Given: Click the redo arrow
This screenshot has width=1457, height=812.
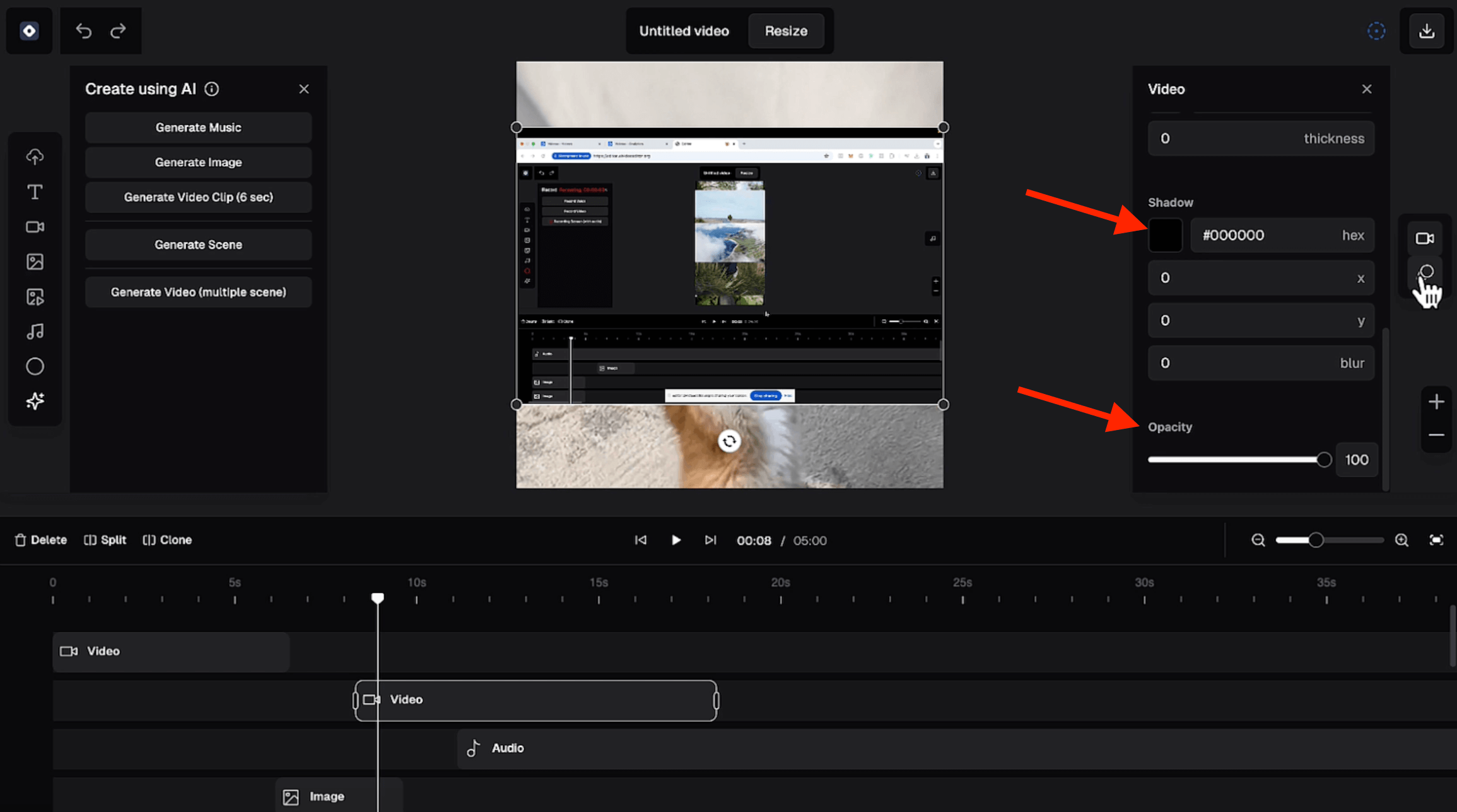Looking at the screenshot, I should [118, 31].
